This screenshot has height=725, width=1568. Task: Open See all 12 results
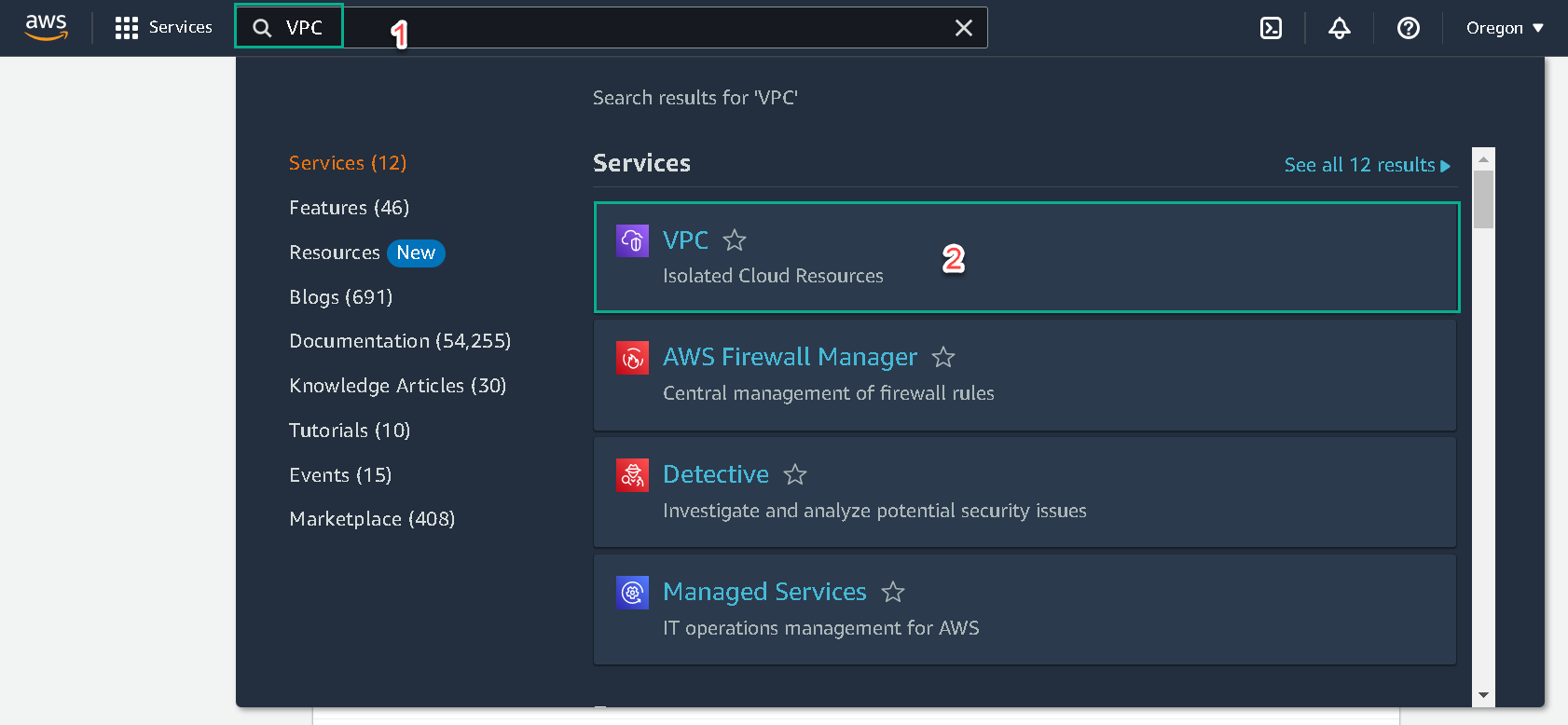coord(1368,165)
